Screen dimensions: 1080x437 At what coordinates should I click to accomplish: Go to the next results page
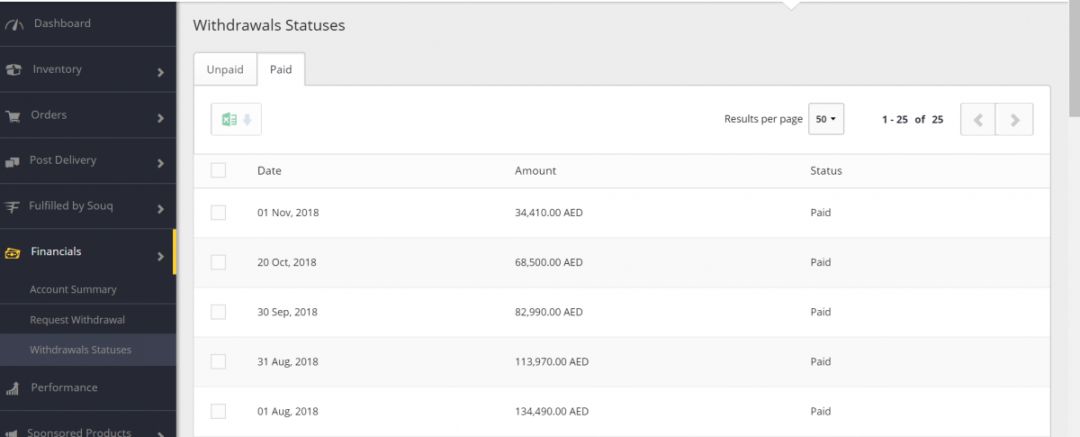pyautogui.click(x=1015, y=120)
